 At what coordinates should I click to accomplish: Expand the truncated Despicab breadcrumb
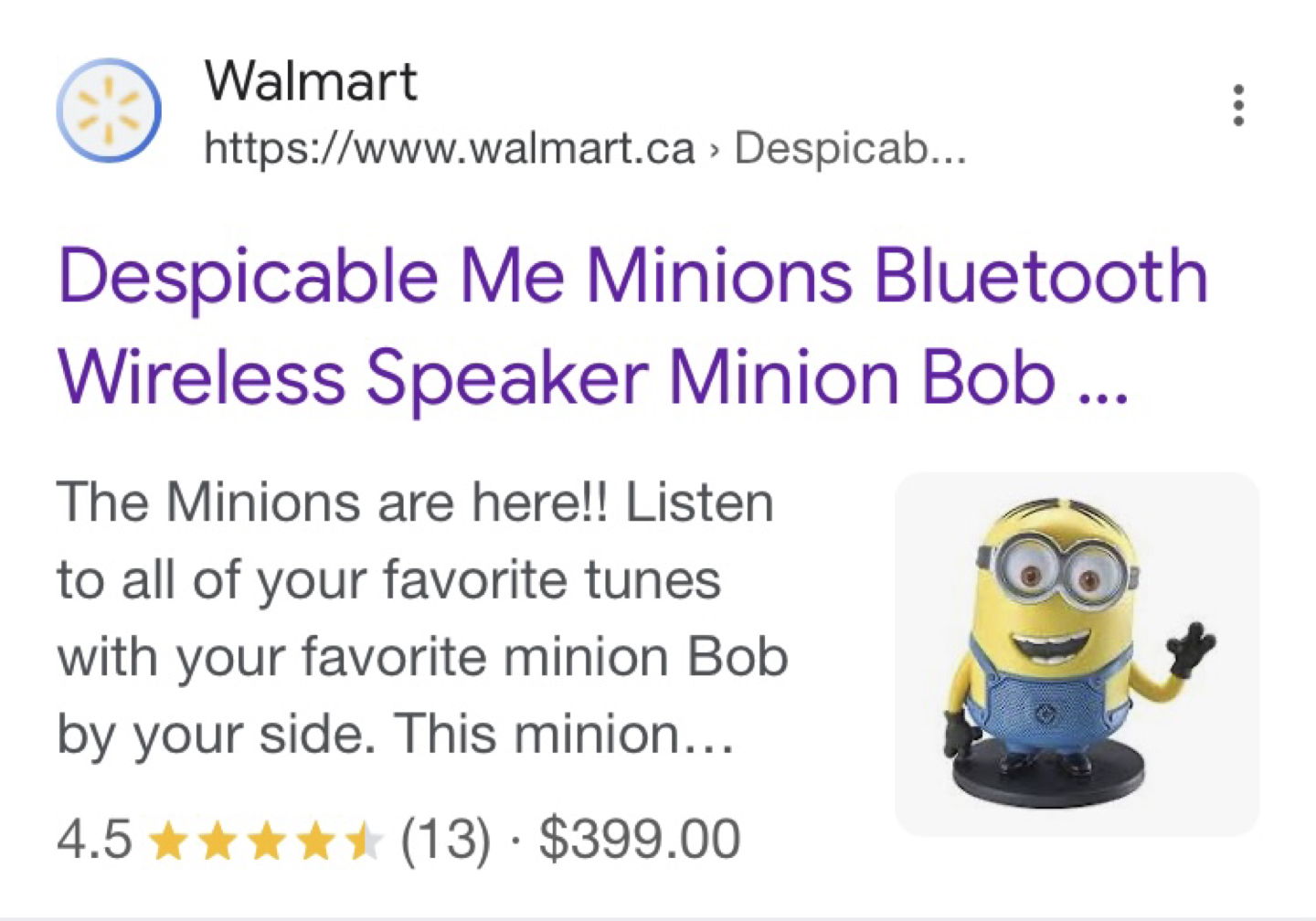point(850,147)
